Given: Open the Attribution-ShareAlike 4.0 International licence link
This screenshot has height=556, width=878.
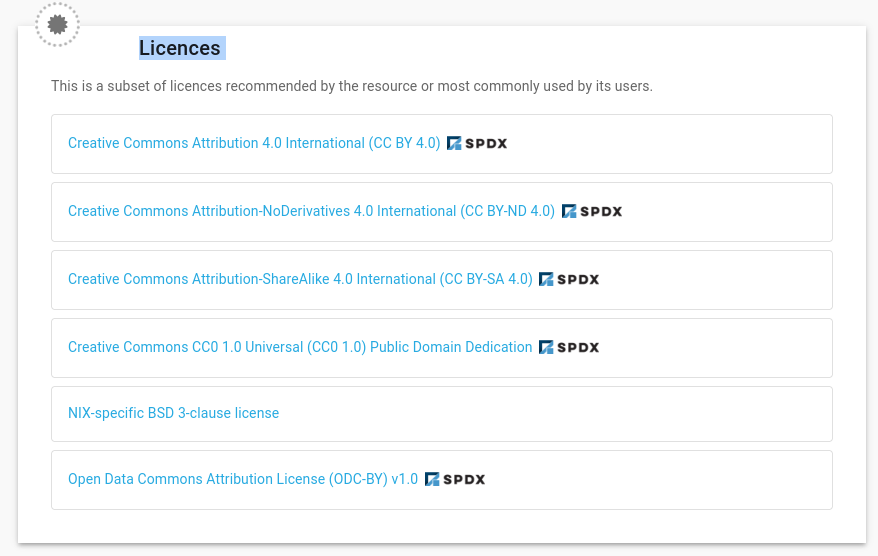Looking at the screenshot, I should (300, 279).
